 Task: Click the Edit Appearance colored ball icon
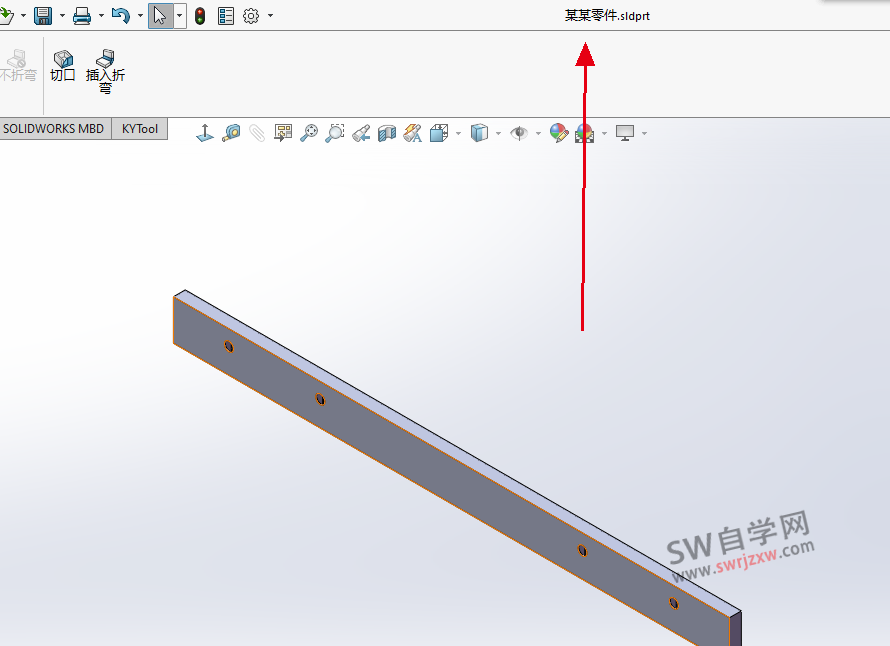pyautogui.click(x=557, y=132)
